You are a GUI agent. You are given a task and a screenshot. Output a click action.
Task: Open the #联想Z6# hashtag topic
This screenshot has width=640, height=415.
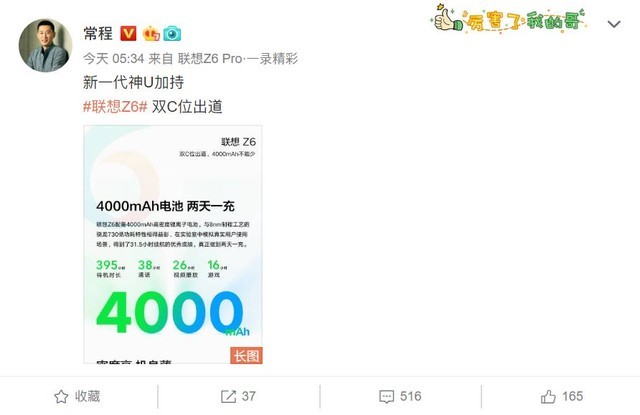[x=115, y=107]
